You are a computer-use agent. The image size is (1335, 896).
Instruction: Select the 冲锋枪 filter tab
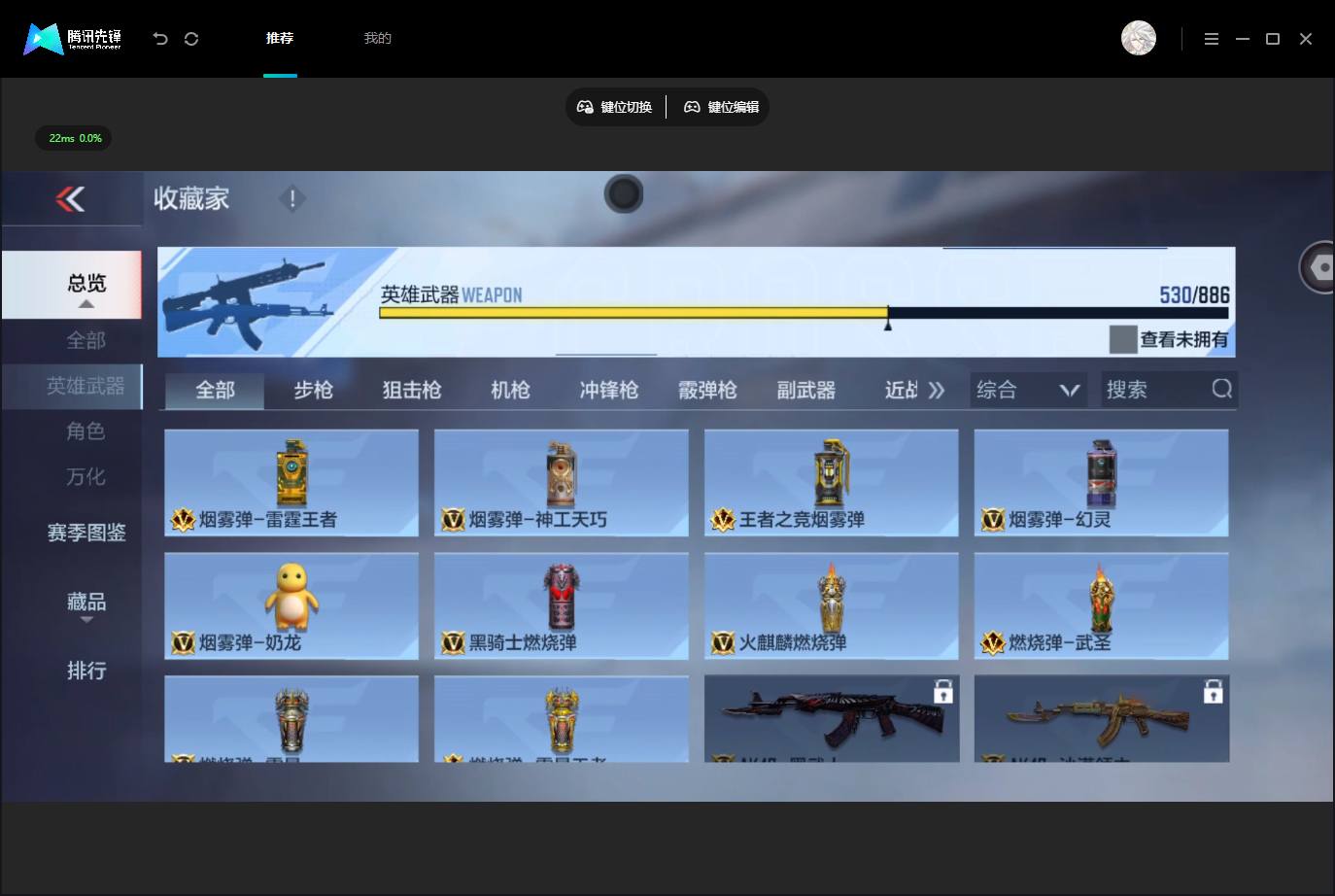pyautogui.click(x=609, y=390)
